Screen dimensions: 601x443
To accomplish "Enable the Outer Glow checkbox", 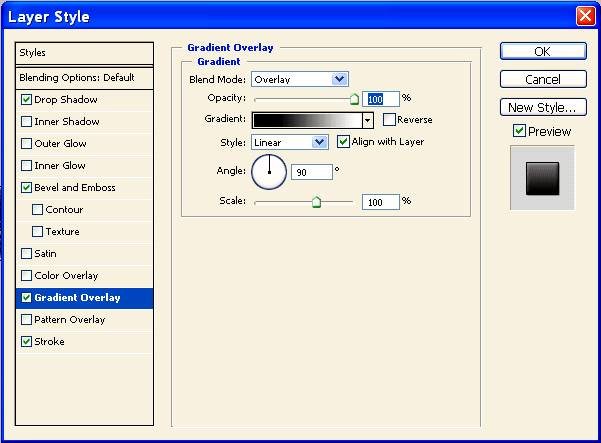I will 27,144.
